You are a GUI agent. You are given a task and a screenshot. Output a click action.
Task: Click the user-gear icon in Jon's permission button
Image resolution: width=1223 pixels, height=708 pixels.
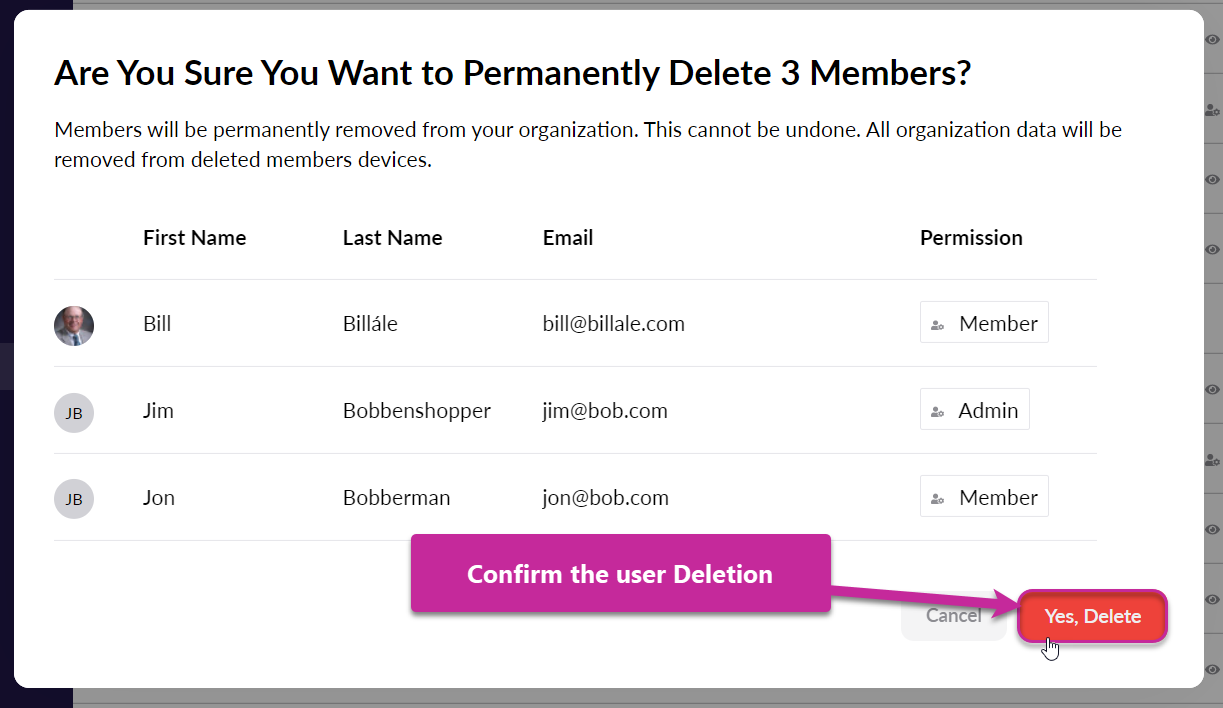point(938,499)
